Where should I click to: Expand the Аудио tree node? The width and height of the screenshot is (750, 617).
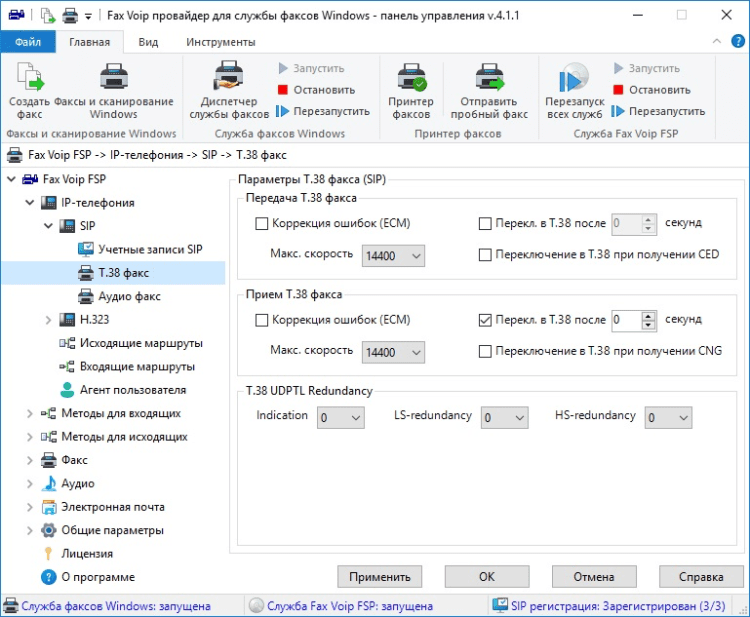tap(30, 484)
